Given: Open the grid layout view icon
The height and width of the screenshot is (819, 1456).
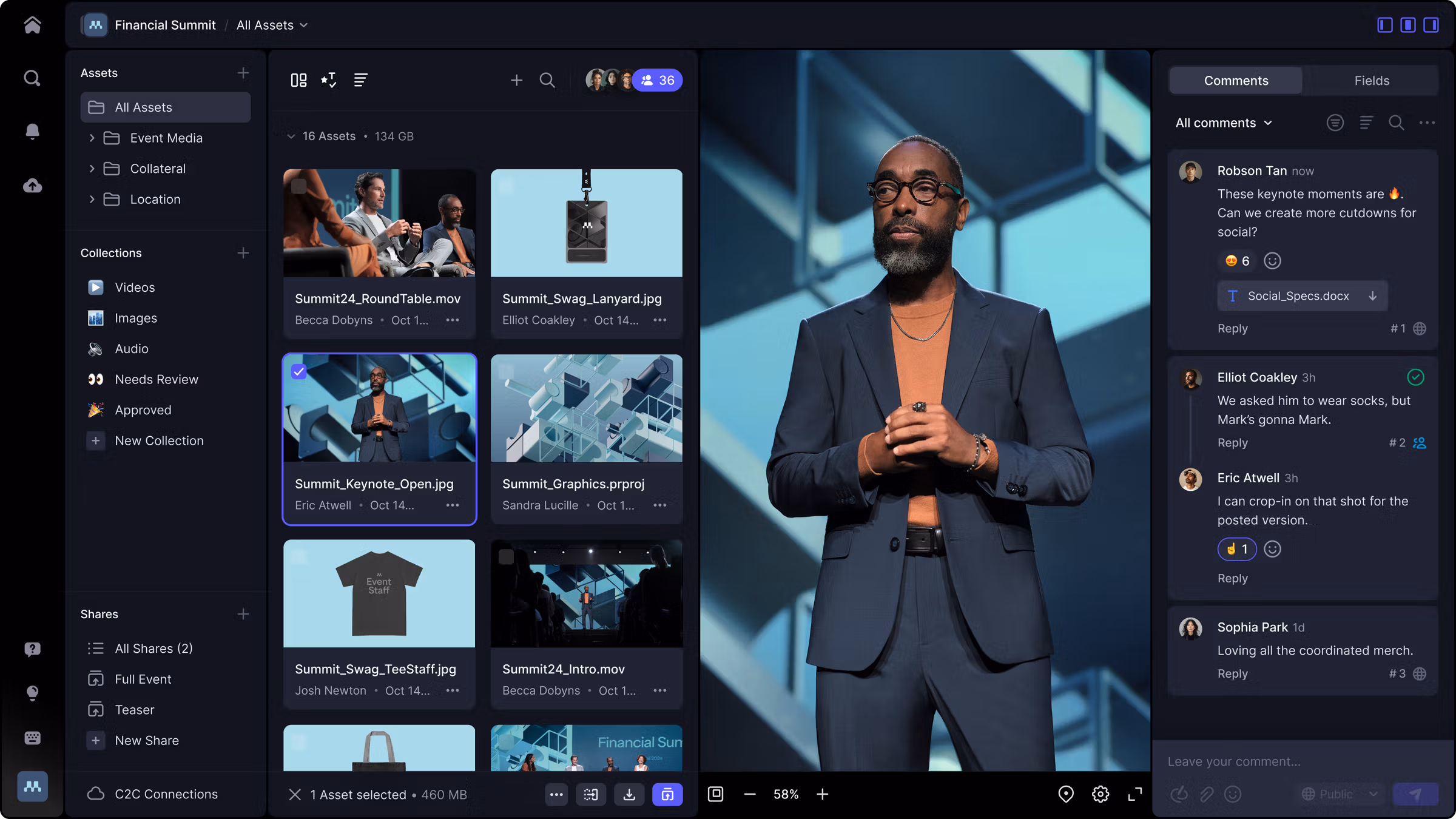Looking at the screenshot, I should 298,80.
